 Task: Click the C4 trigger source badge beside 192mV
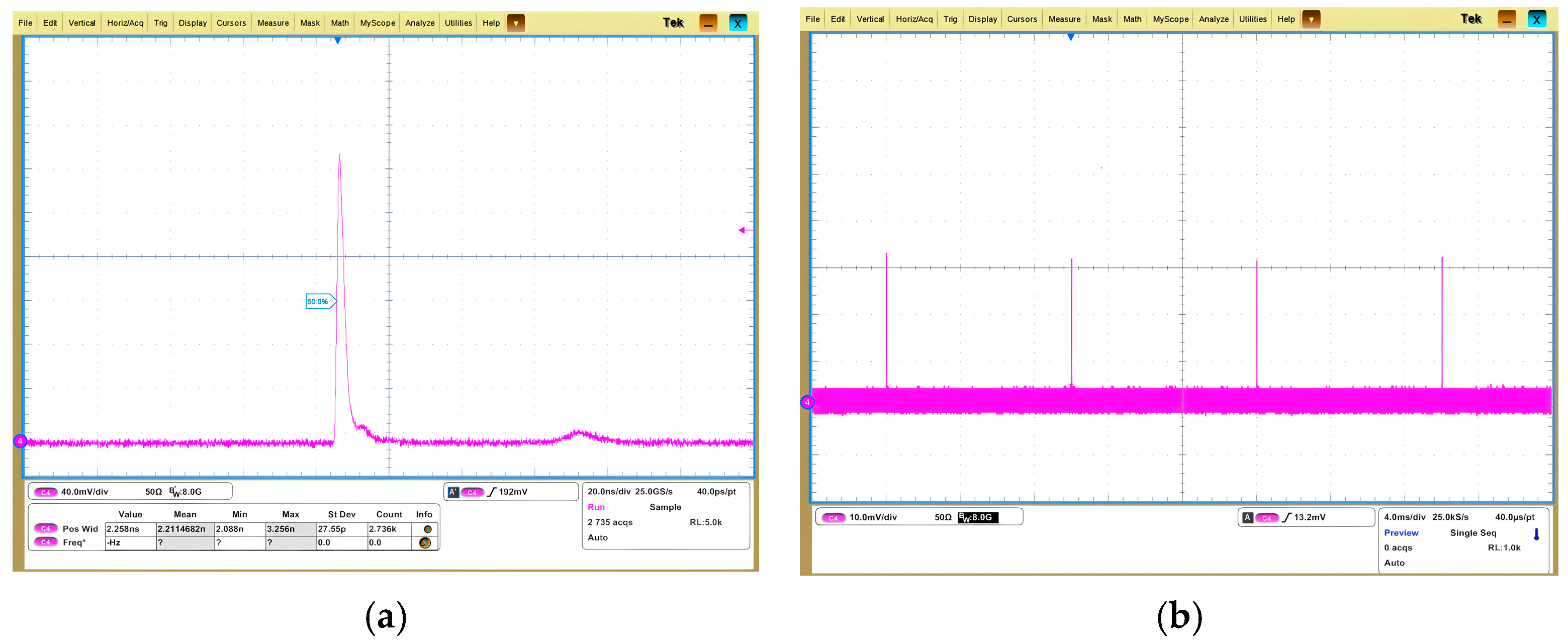pos(473,492)
